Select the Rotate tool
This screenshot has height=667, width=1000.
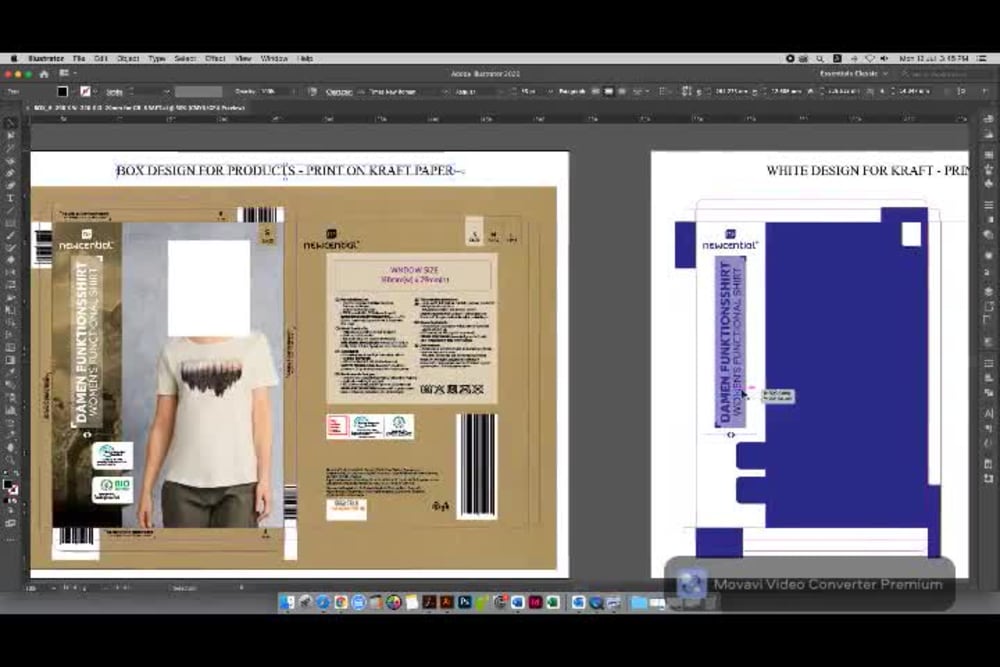click(10, 272)
